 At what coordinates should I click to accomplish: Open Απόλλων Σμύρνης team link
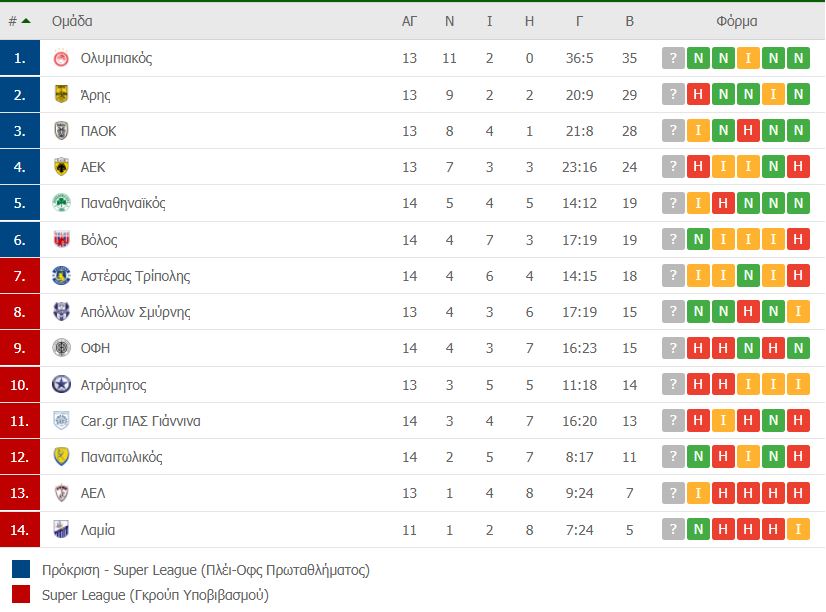(135, 312)
